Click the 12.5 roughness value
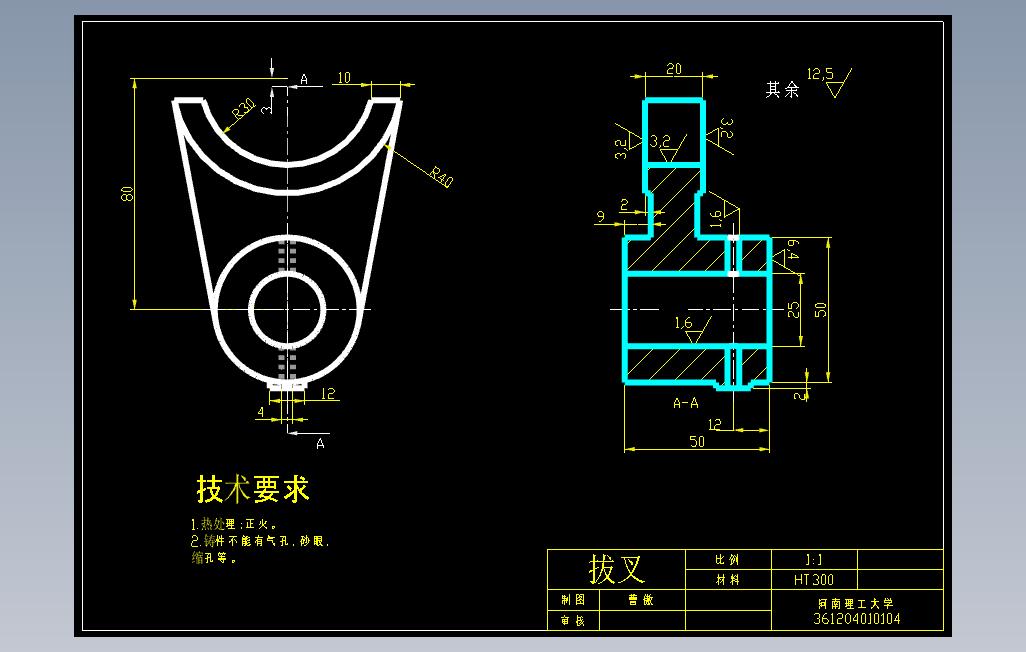Viewport: 1026px width, 652px height. click(x=820, y=74)
